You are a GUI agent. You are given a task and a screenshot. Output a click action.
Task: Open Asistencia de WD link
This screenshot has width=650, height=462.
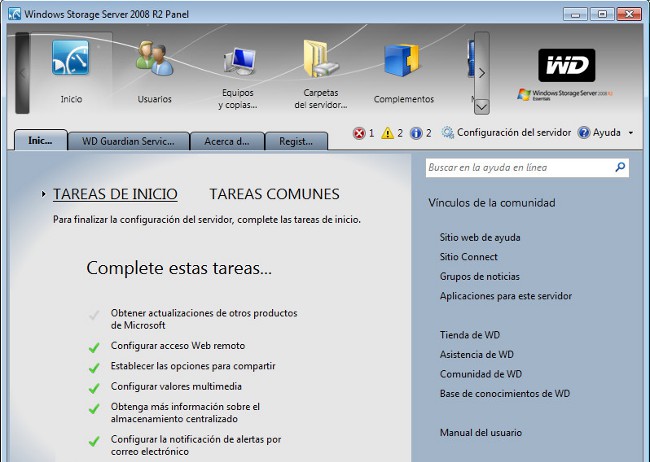tap(476, 354)
